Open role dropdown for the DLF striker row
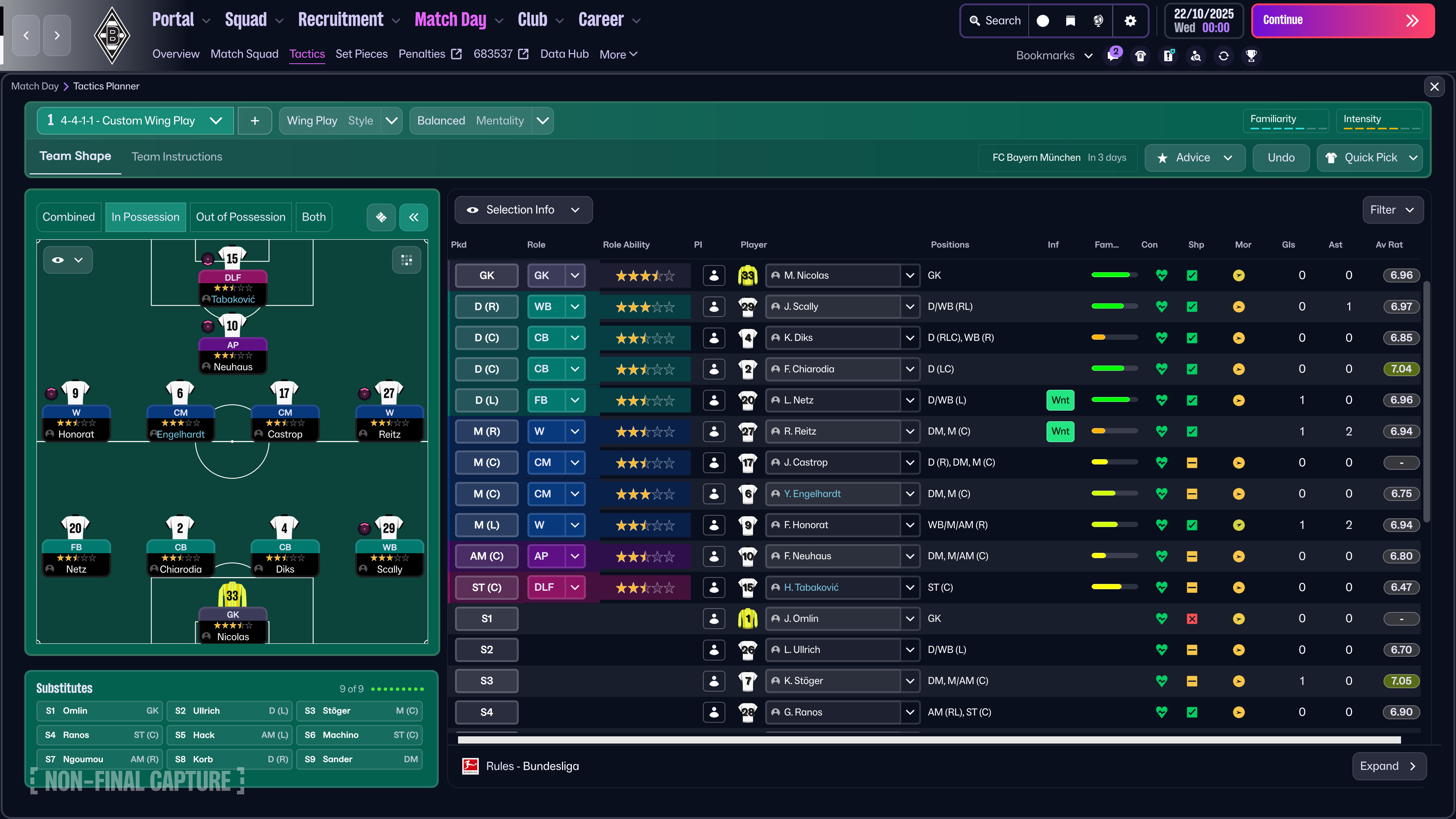 click(575, 587)
